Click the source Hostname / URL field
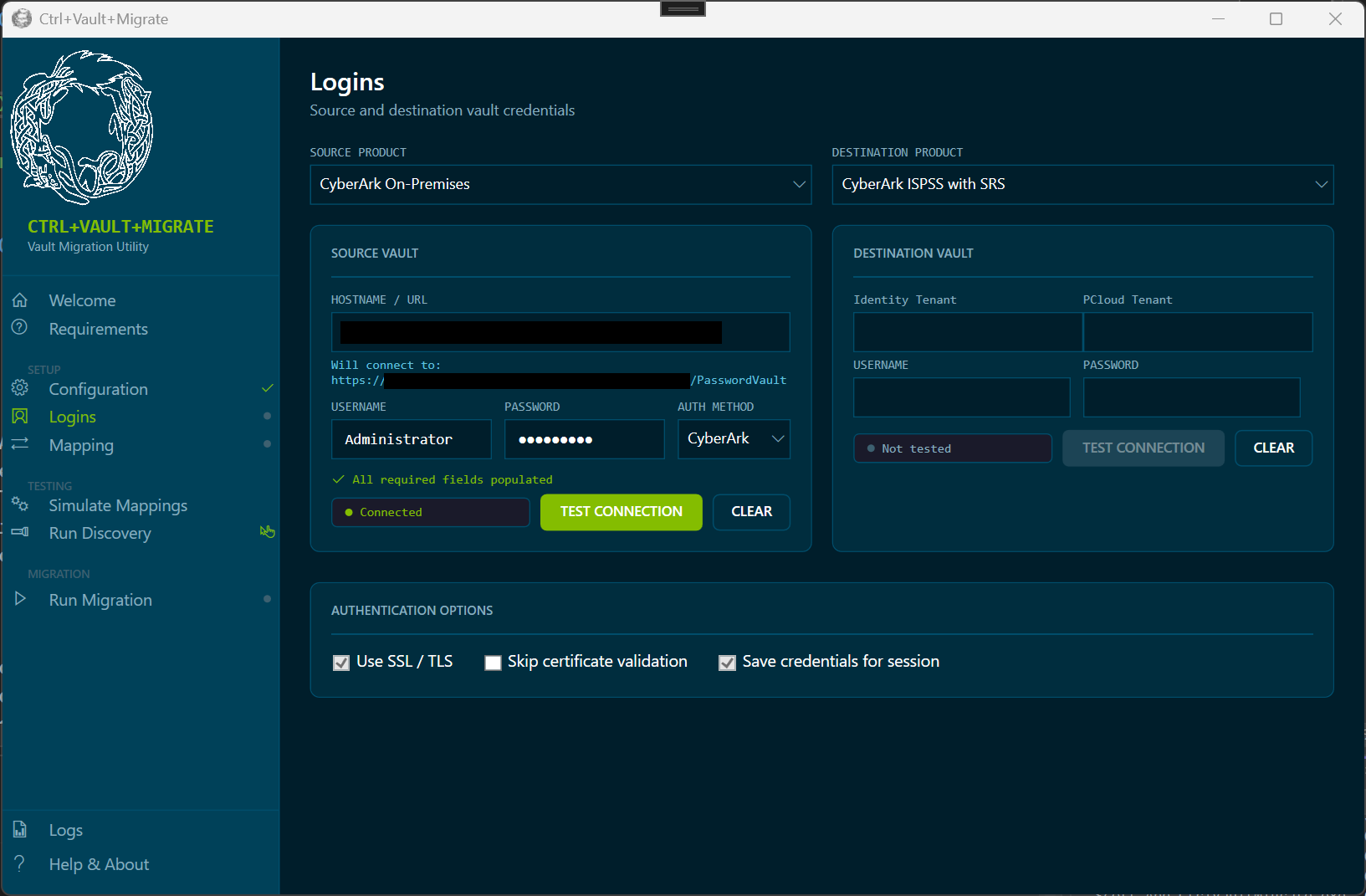The height and width of the screenshot is (896, 1366). [560, 332]
